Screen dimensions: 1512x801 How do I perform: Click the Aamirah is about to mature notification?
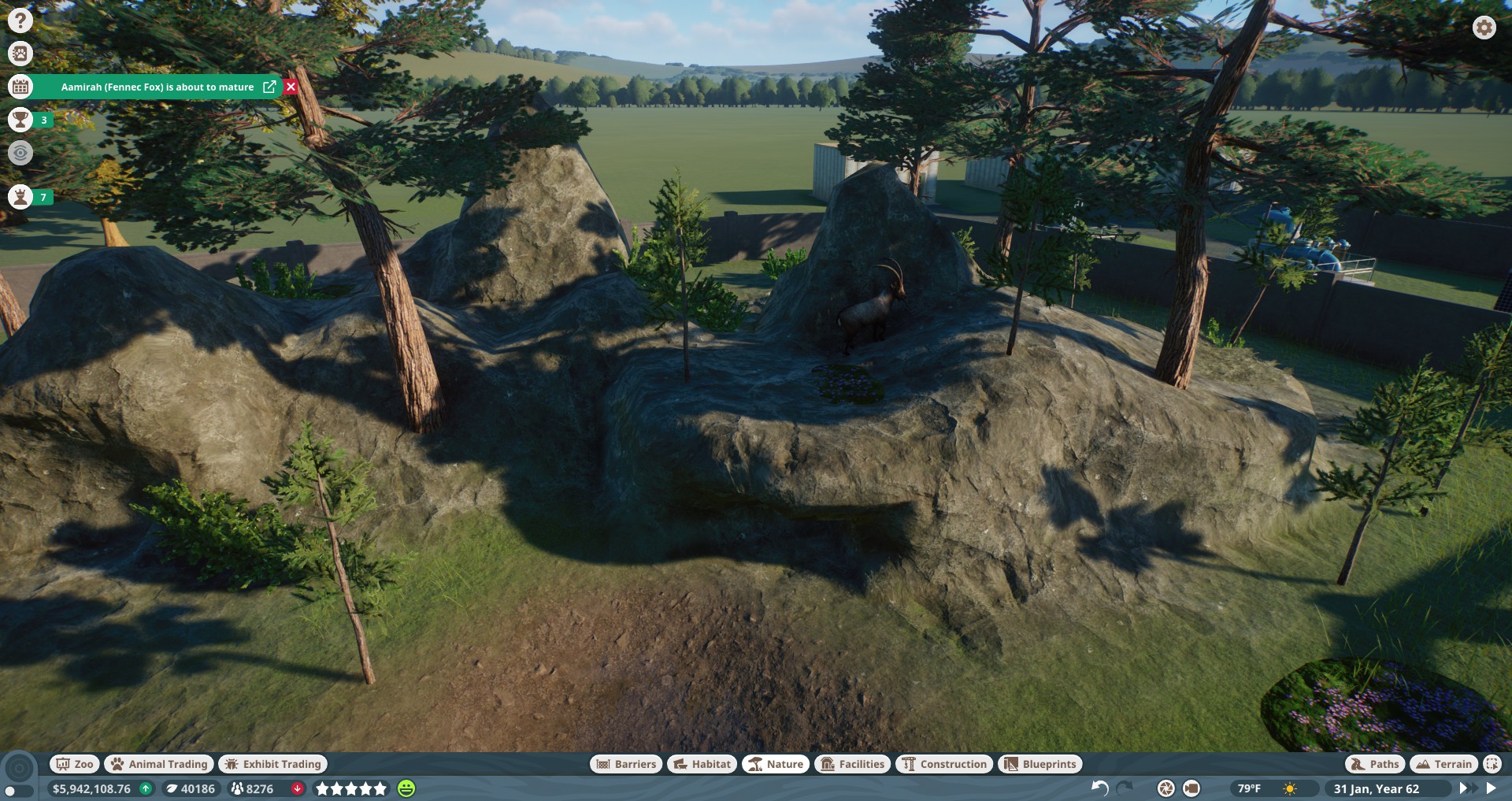[x=157, y=87]
